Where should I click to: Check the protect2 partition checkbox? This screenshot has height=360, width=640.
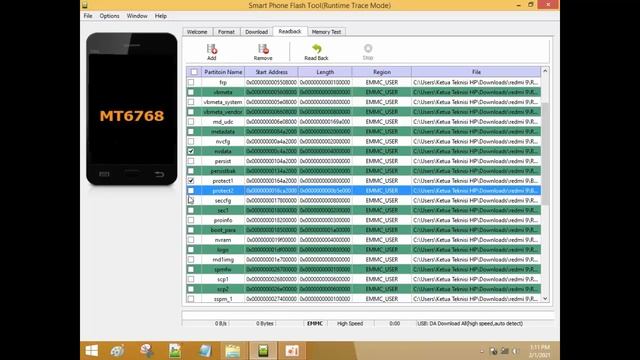click(191, 190)
